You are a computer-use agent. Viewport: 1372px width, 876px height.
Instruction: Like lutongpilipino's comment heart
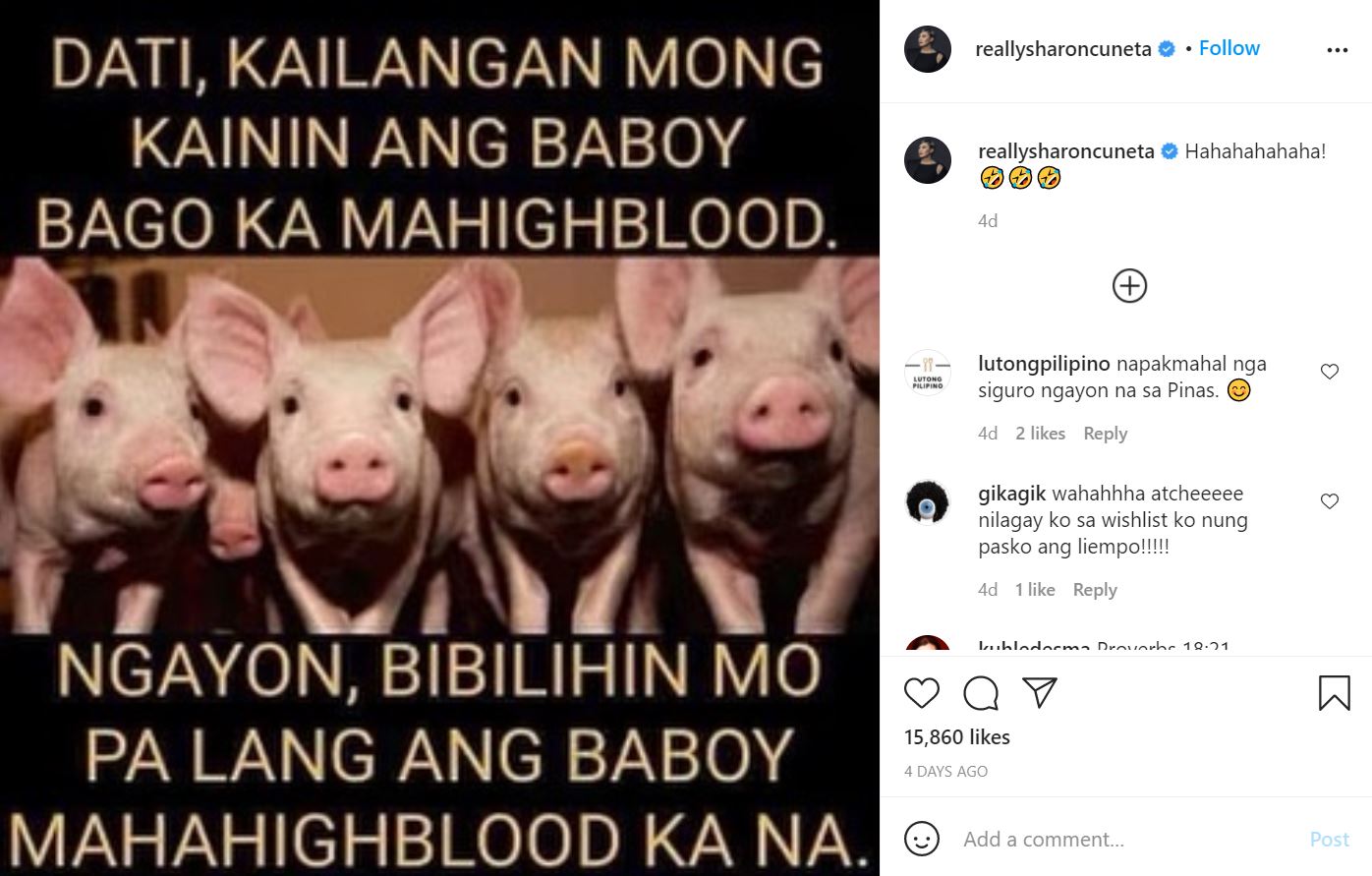(1330, 372)
